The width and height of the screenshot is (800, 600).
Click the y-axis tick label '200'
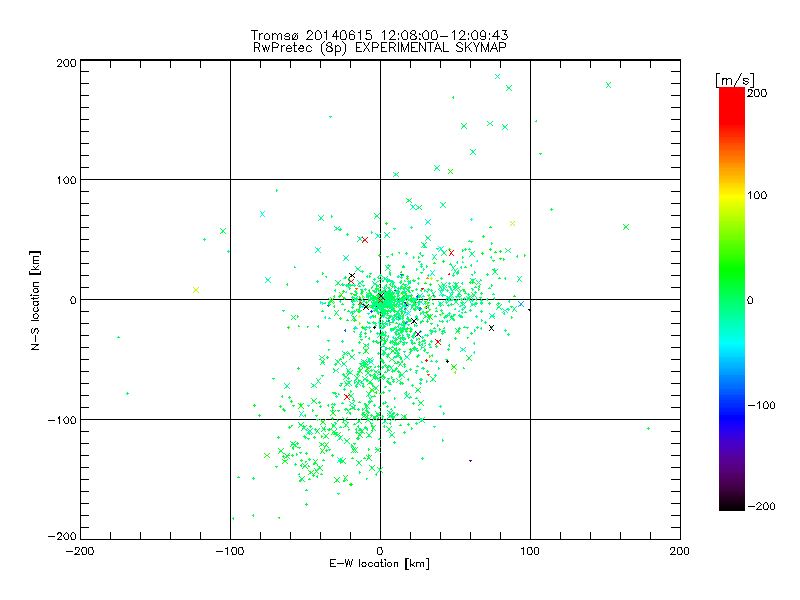(x=66, y=63)
